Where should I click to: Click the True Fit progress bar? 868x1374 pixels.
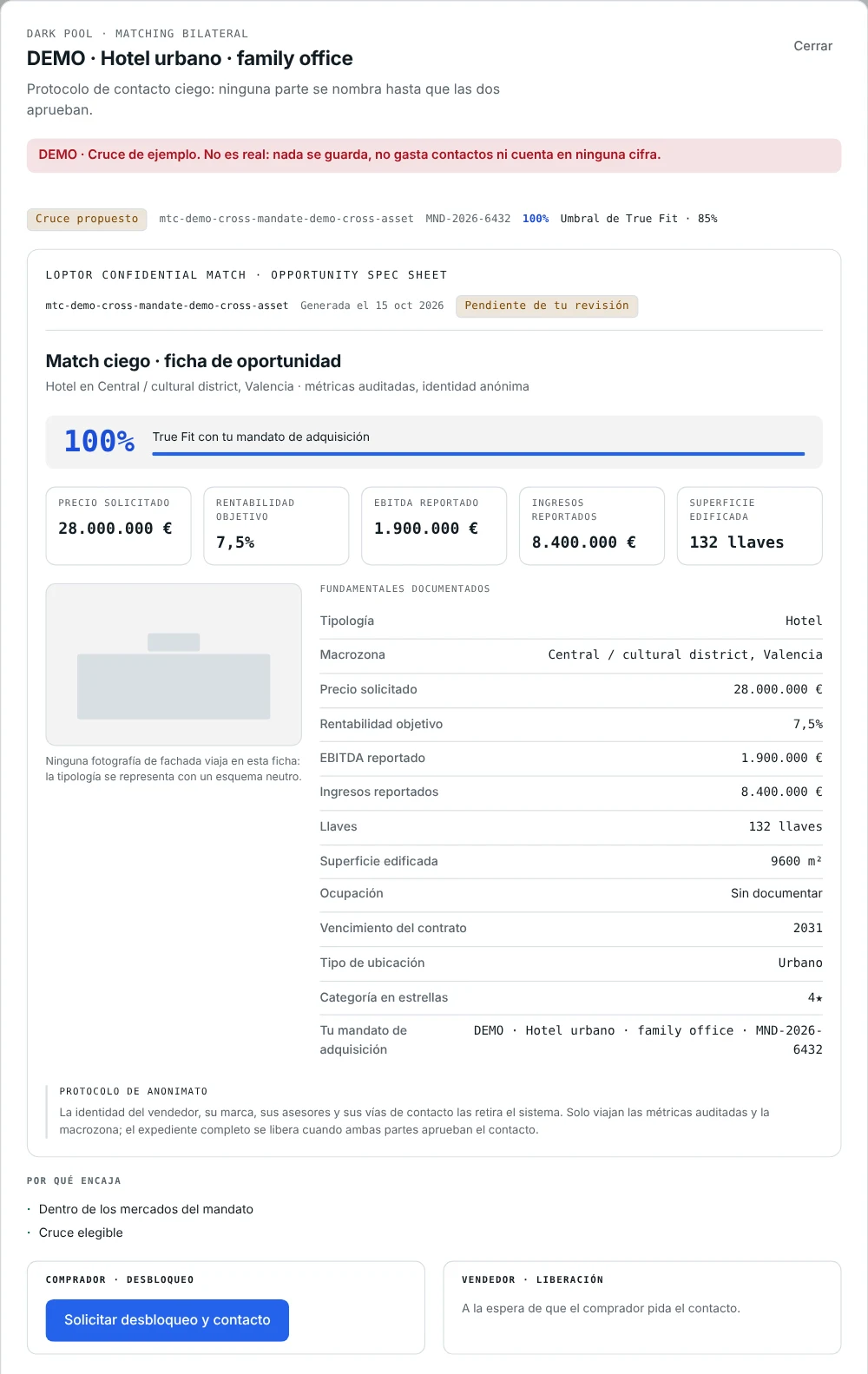[478, 454]
